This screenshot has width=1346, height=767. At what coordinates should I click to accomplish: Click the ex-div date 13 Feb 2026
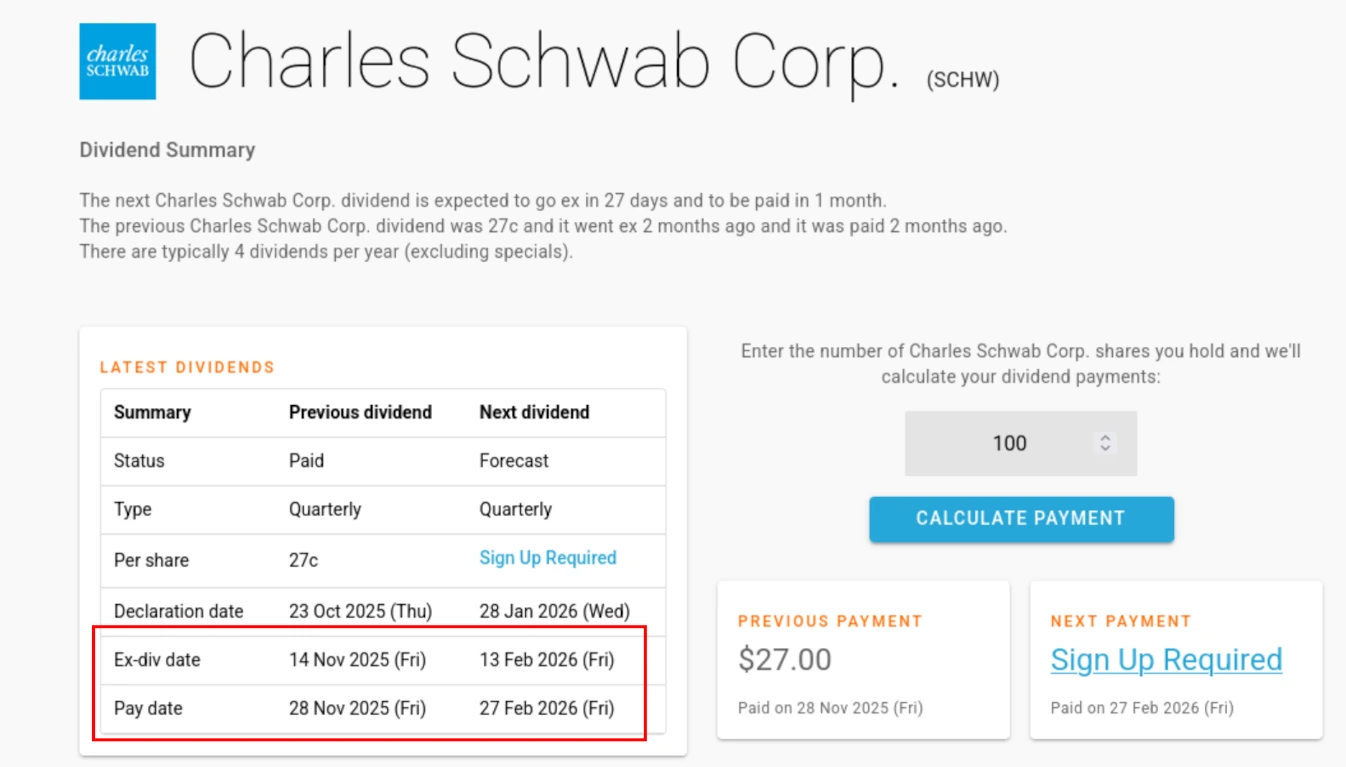pyautogui.click(x=545, y=660)
